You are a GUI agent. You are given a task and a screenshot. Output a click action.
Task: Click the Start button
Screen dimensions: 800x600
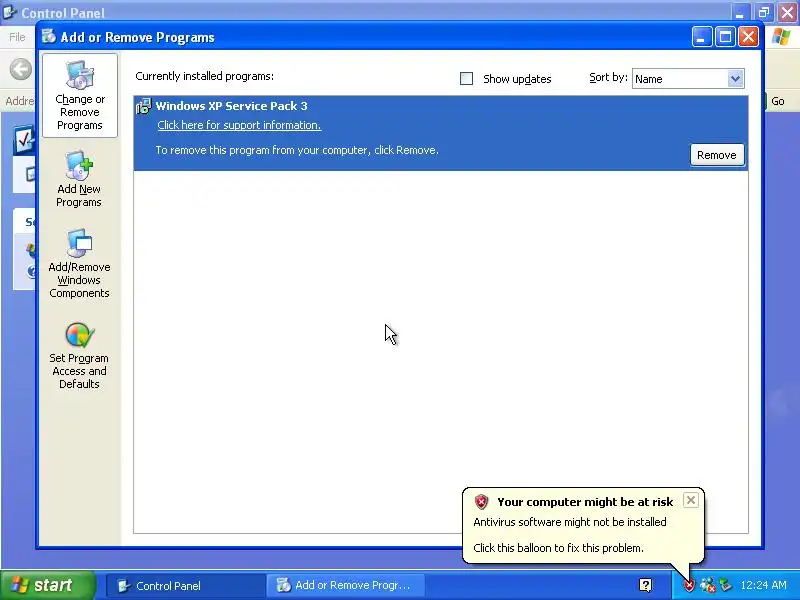coord(47,585)
